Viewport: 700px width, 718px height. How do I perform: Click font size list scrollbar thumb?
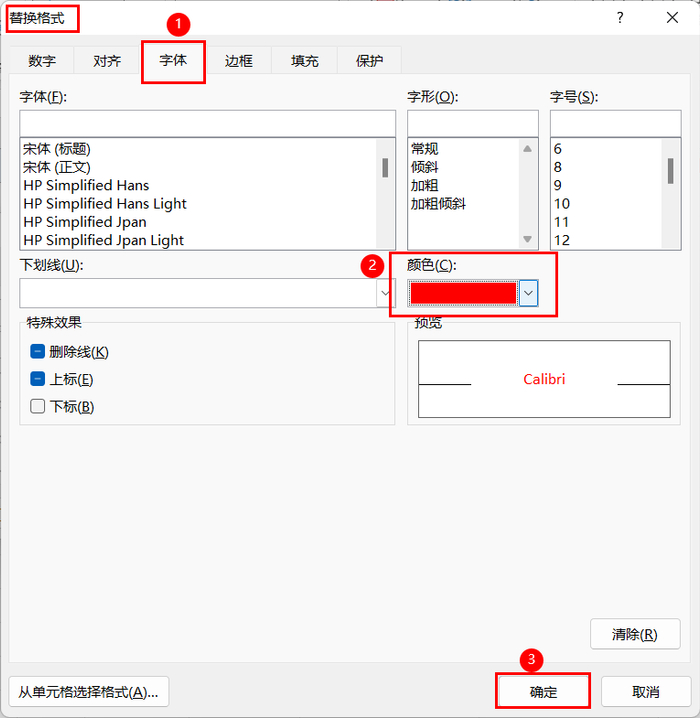coord(670,171)
